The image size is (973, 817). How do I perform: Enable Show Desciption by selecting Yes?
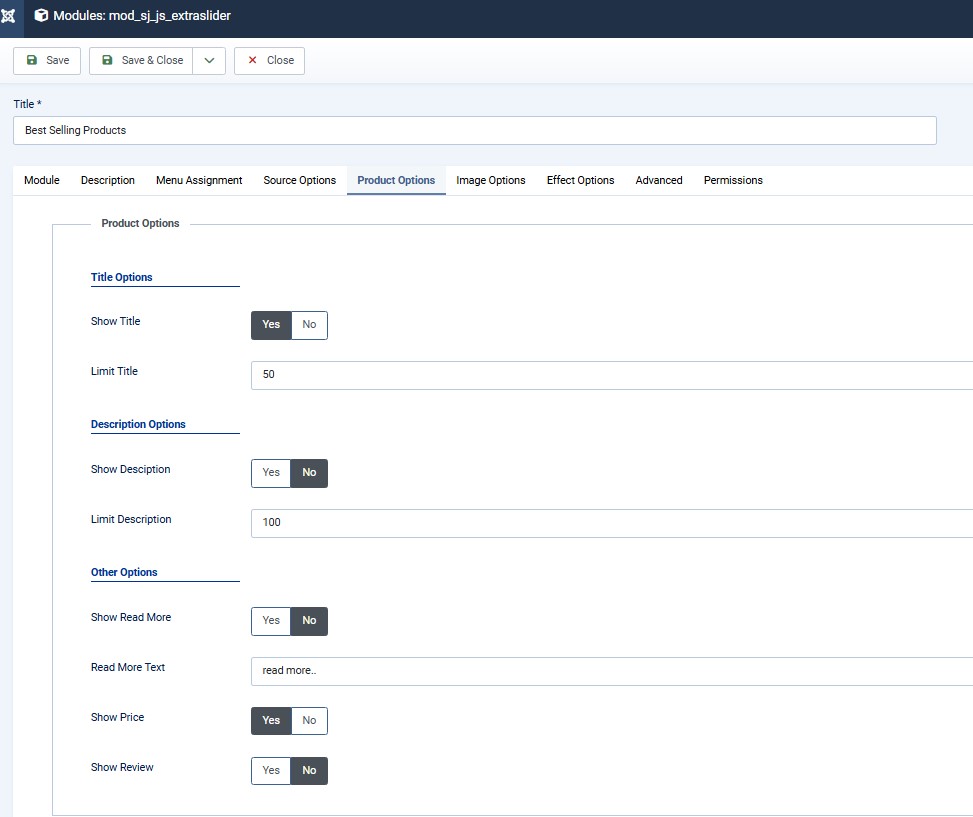[x=271, y=473]
